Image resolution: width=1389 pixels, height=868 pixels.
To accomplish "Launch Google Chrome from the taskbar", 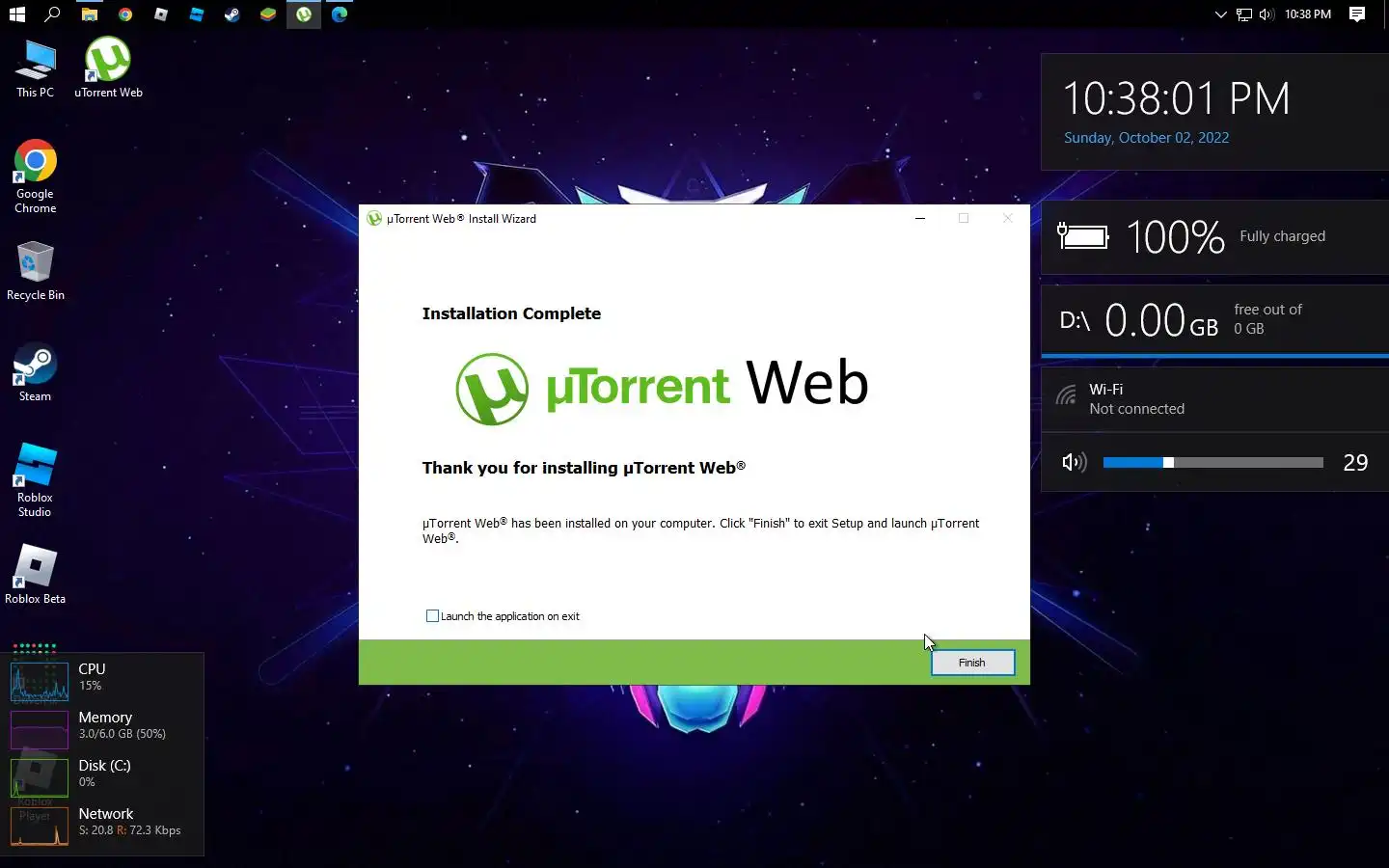I will (124, 14).
